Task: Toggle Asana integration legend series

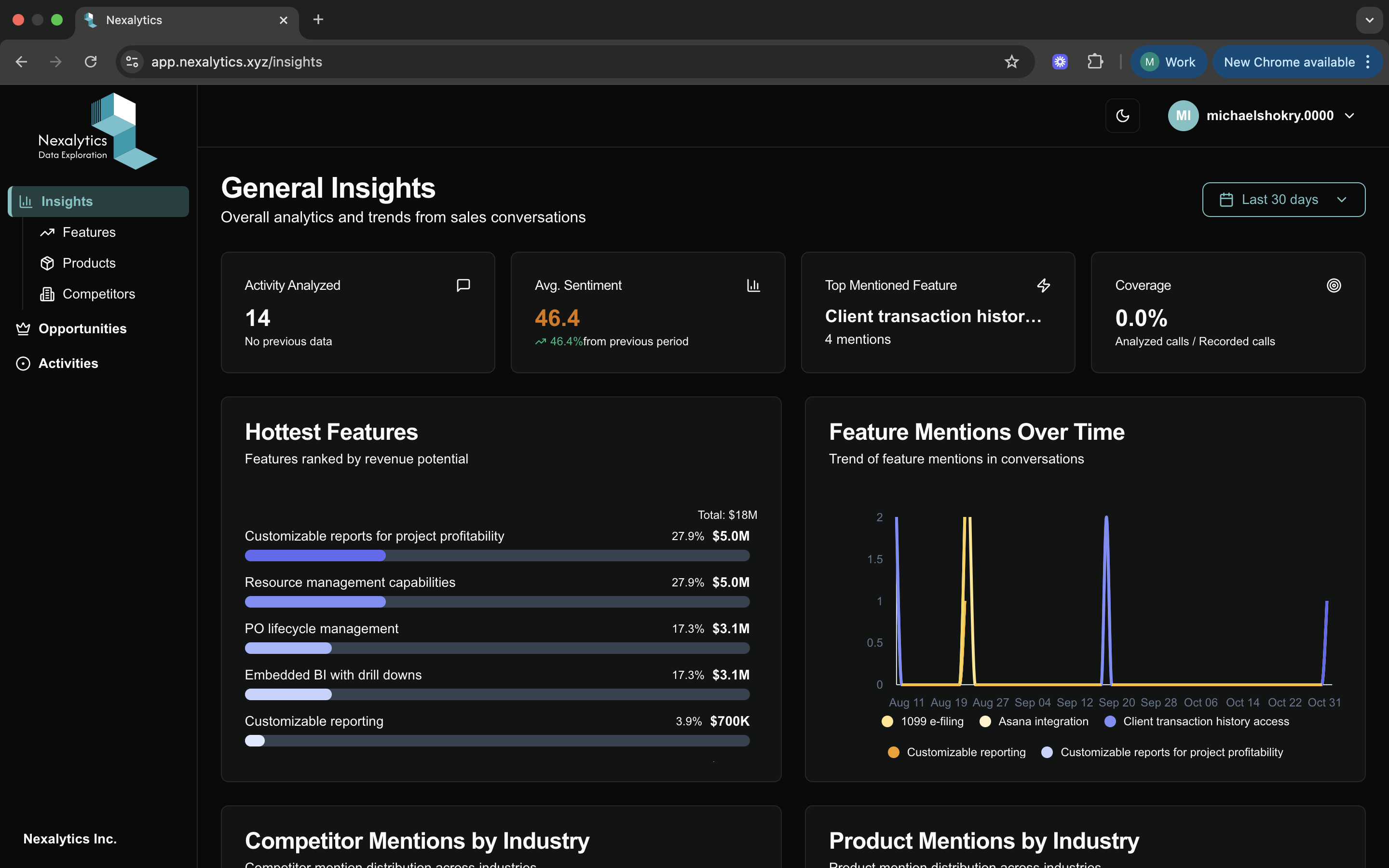Action: tap(1034, 721)
